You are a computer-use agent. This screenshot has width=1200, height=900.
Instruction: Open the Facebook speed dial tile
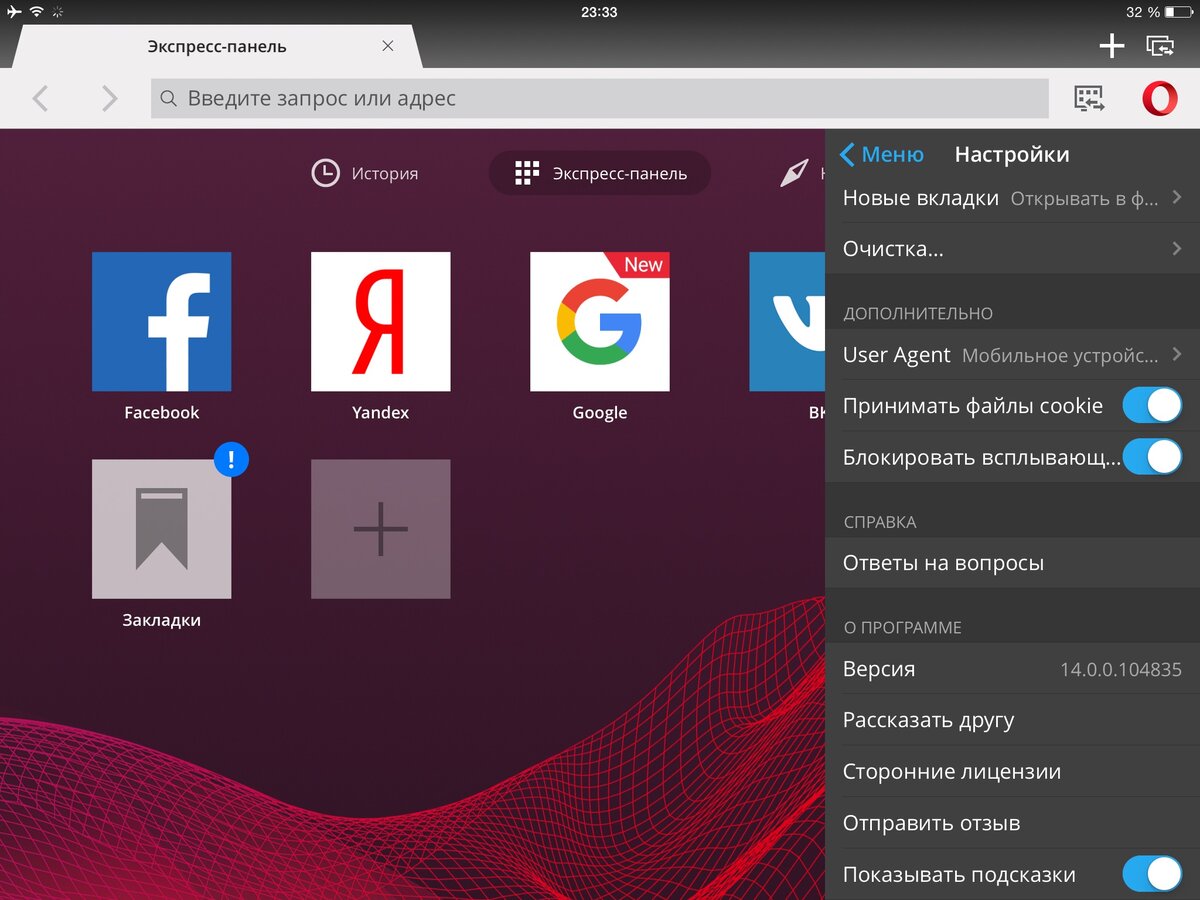tap(161, 321)
